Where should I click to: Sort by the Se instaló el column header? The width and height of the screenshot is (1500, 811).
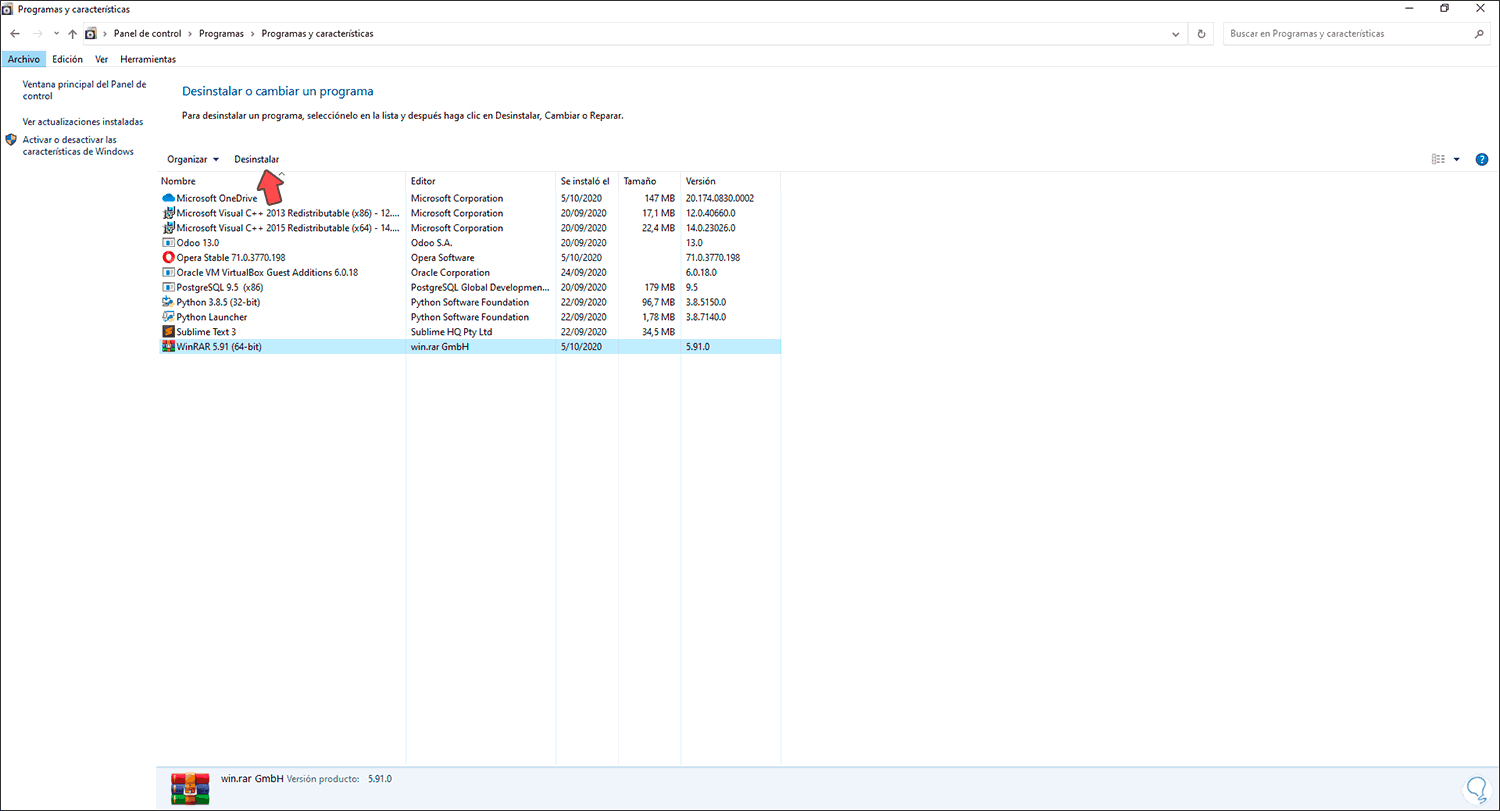[x=587, y=181]
